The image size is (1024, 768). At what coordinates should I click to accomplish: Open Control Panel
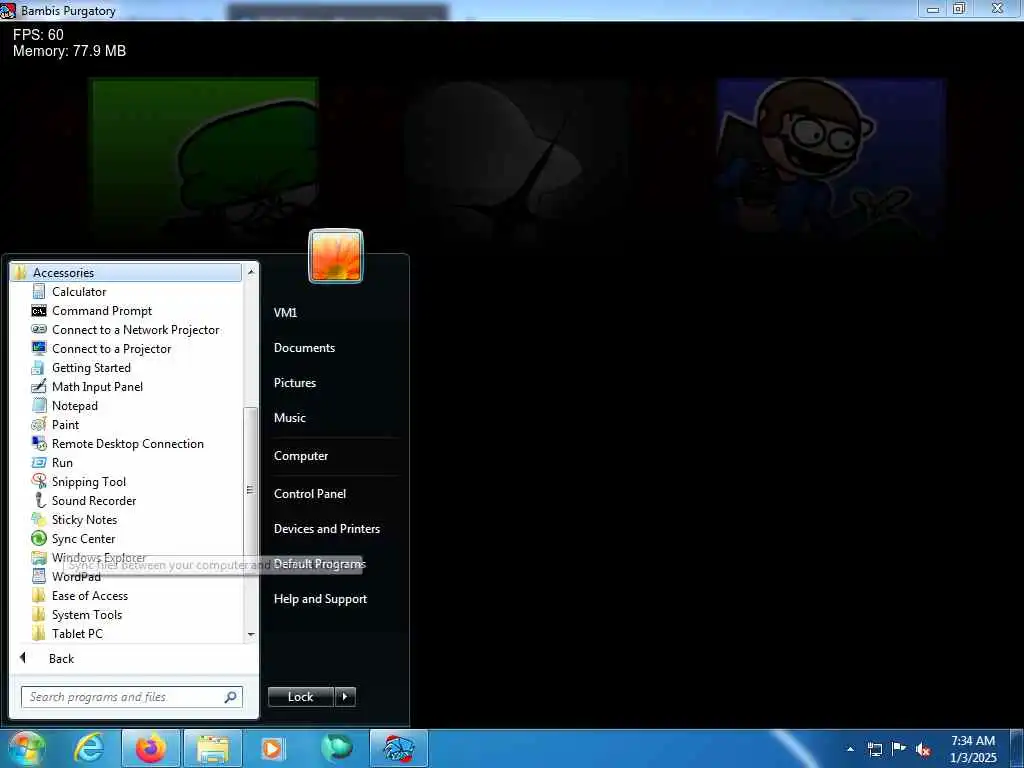tap(310, 494)
